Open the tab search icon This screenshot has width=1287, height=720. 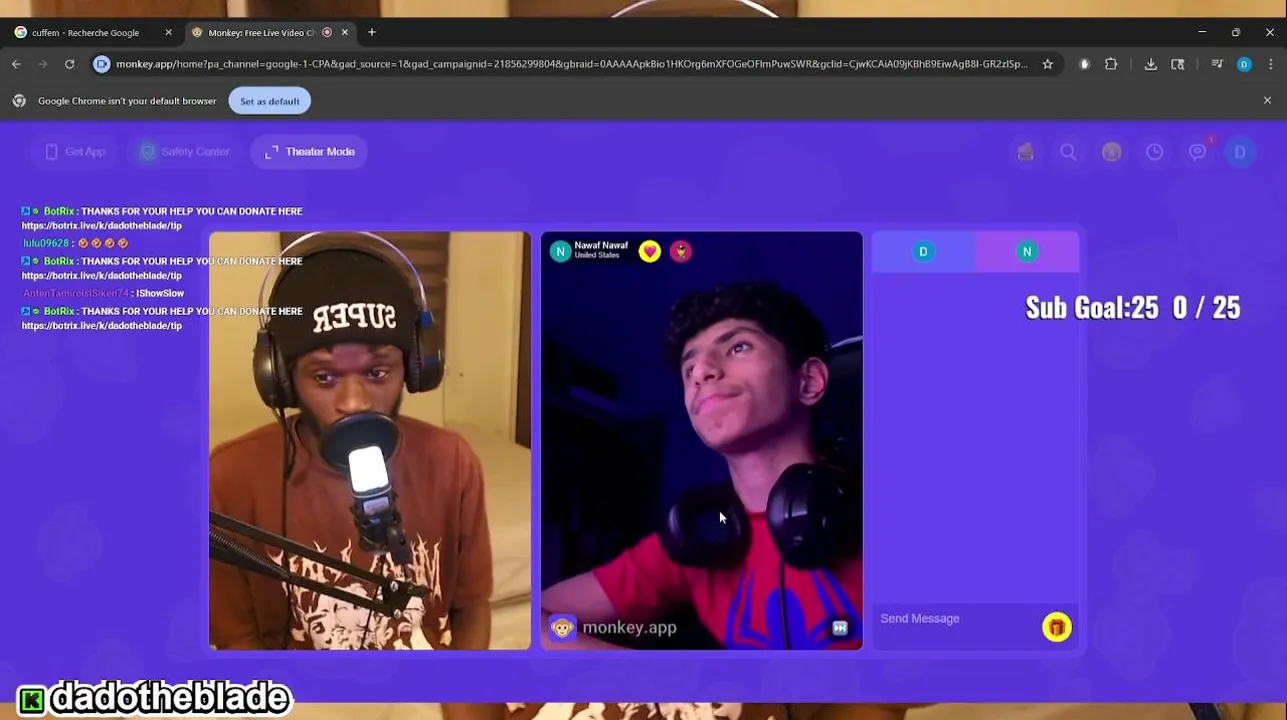1177,64
